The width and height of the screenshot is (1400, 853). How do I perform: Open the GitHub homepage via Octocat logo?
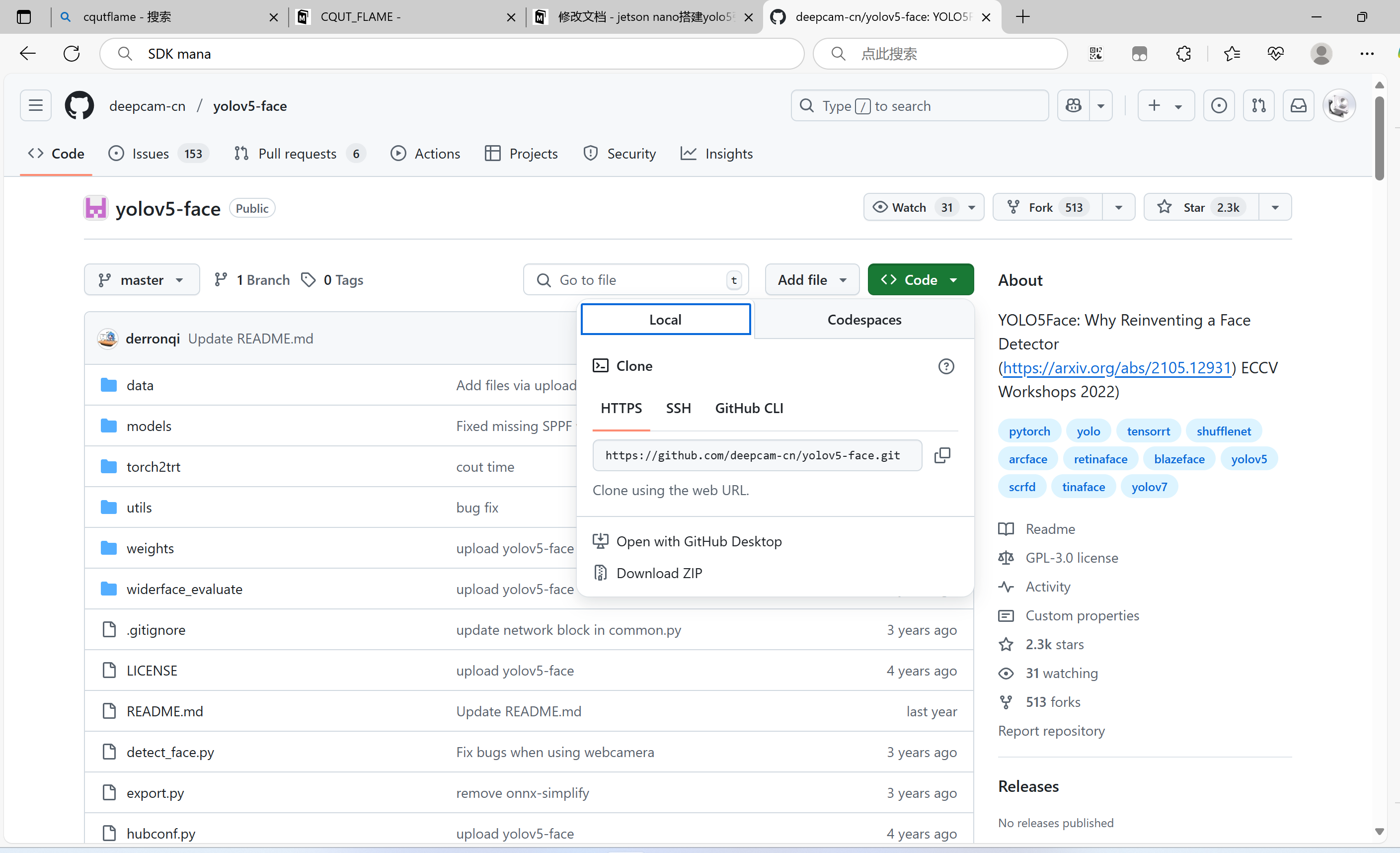pyautogui.click(x=79, y=106)
